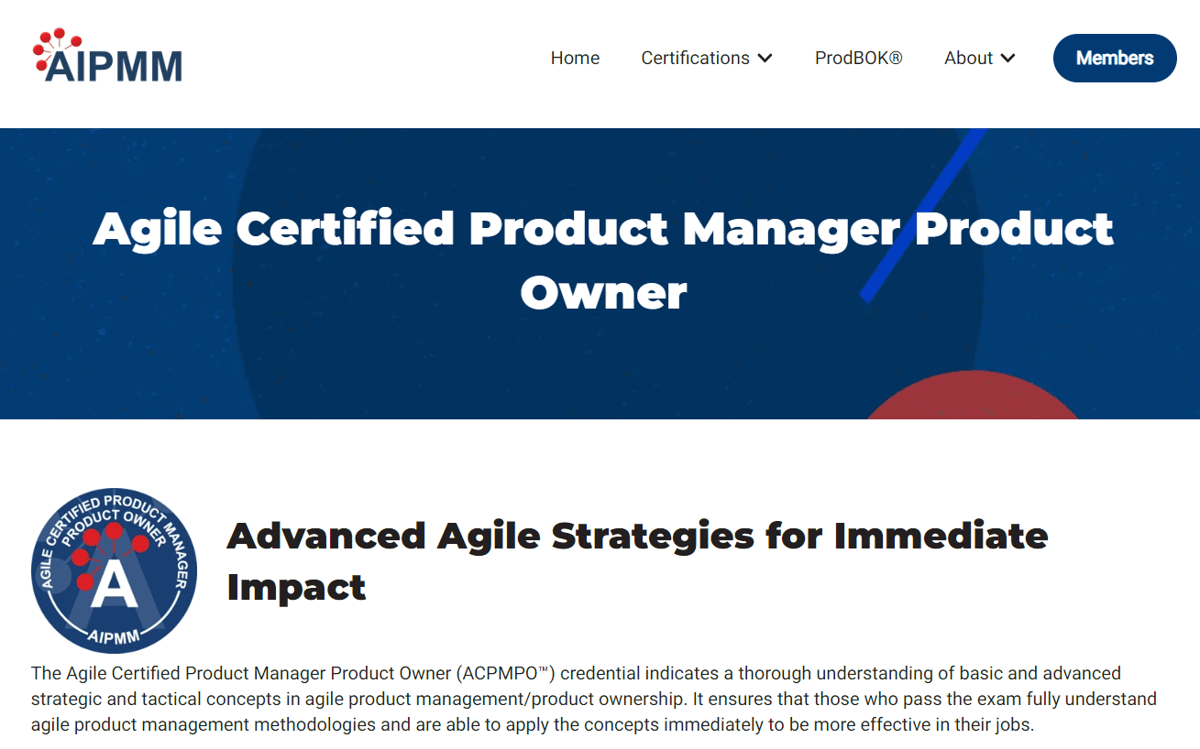Click the About navigation label
Screen dimensions: 1200x749
coord(968,58)
